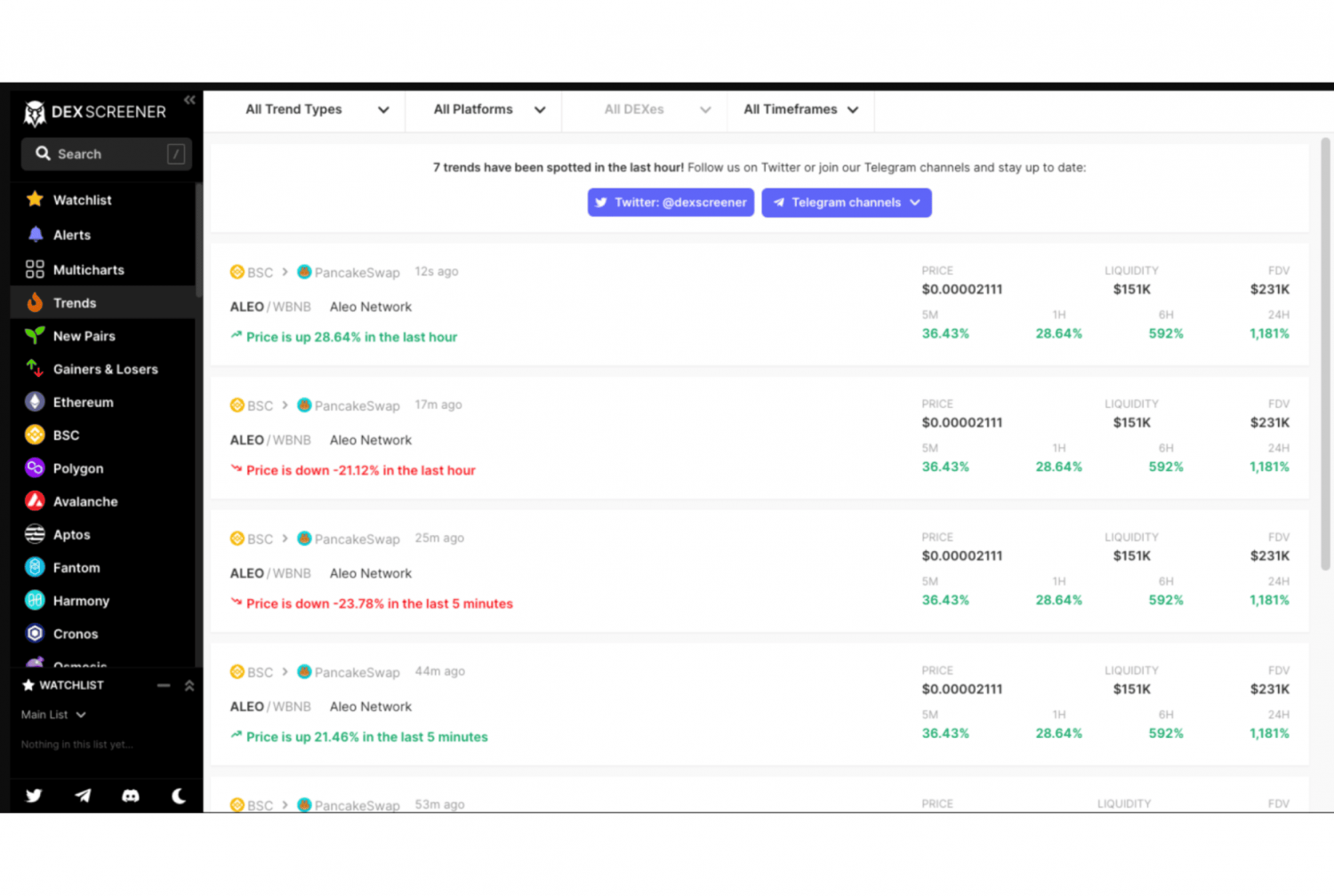Viewport: 1334px width, 896px height.
Task: Click BSC link in the 17m ago card
Action: 252,405
